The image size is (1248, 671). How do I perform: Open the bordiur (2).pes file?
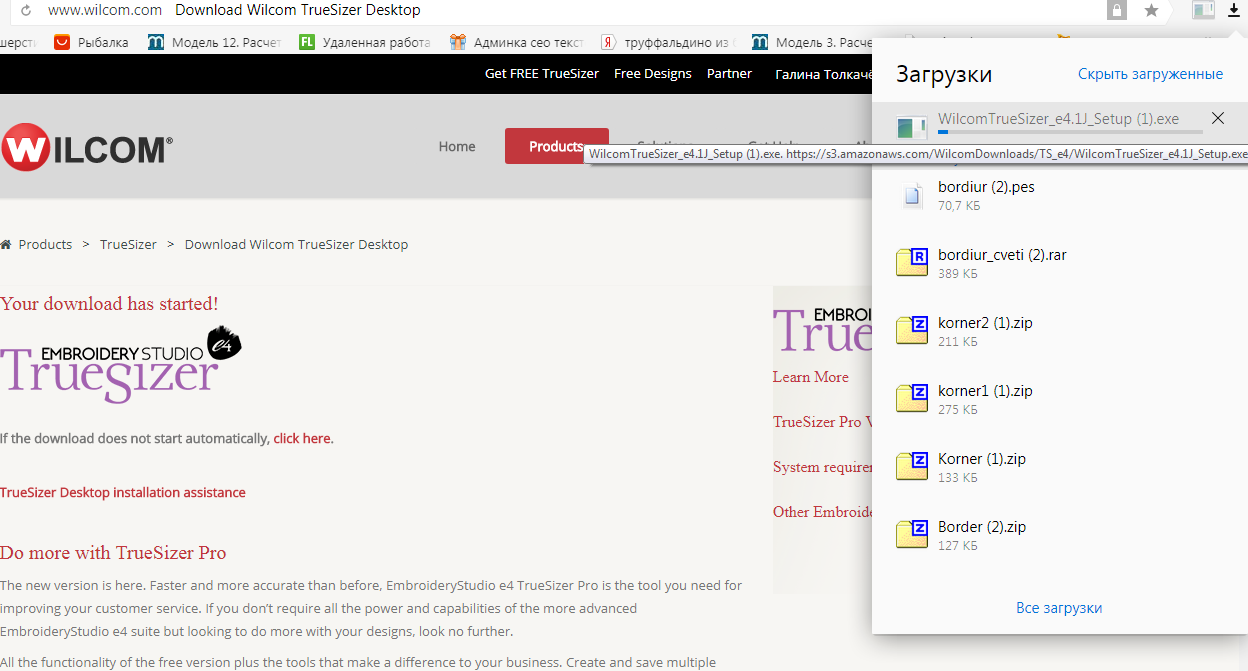(985, 187)
